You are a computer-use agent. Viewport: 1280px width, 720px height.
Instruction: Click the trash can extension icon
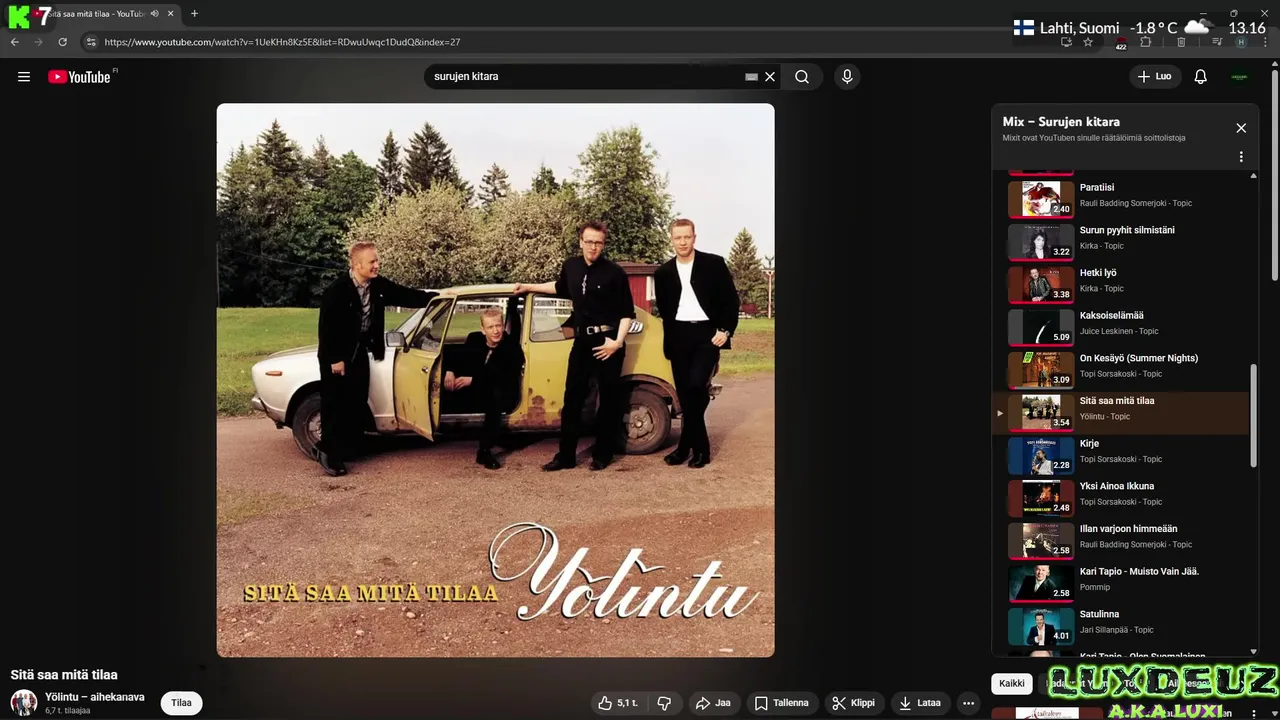(1181, 42)
